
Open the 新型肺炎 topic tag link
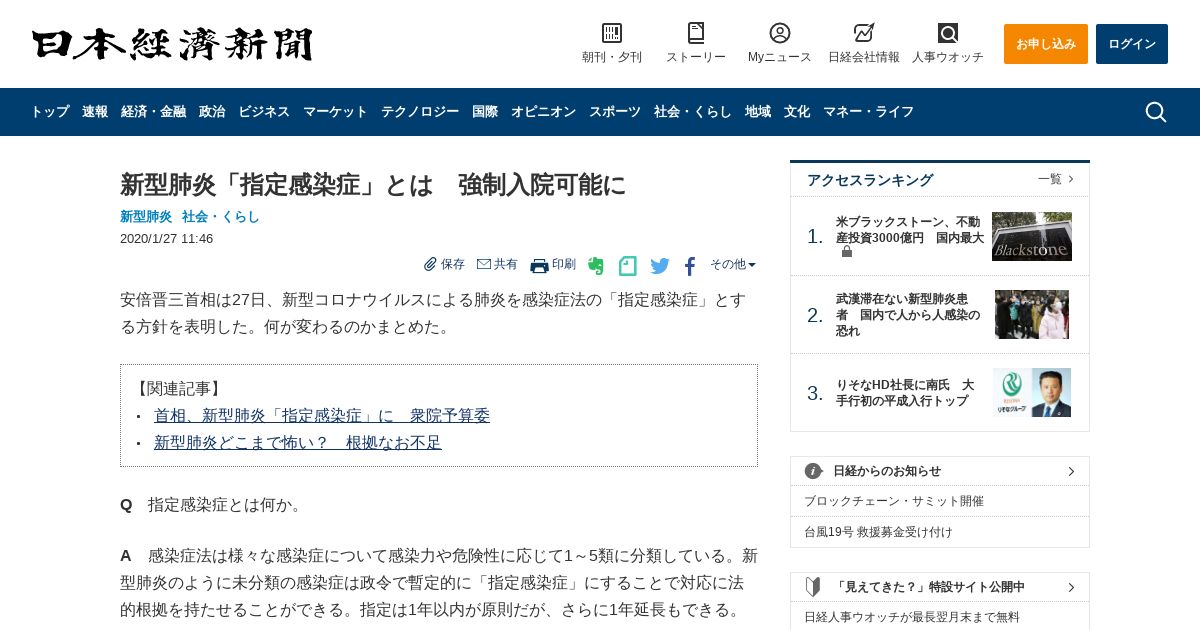click(x=146, y=217)
